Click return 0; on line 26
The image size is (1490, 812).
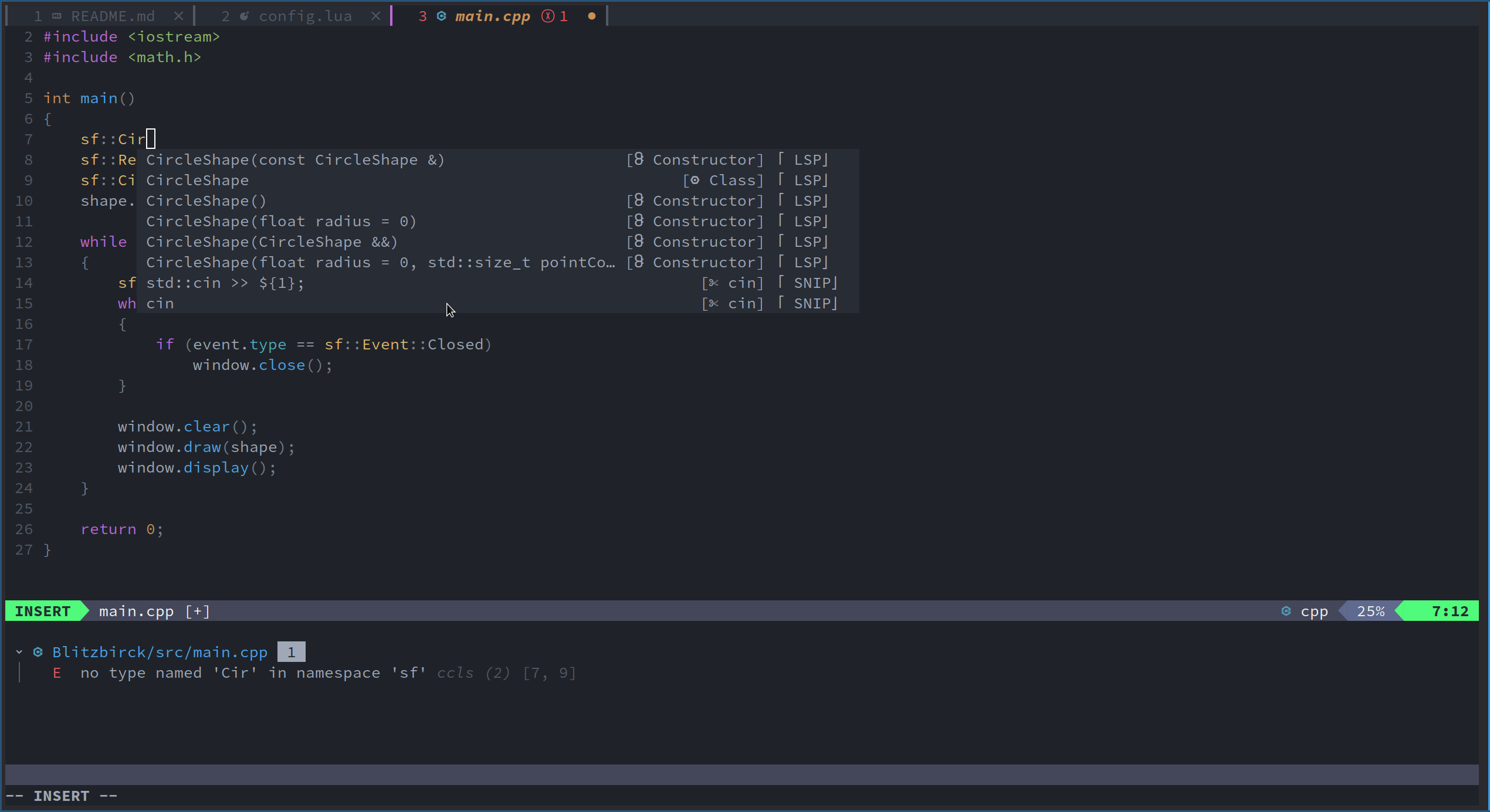(x=122, y=529)
